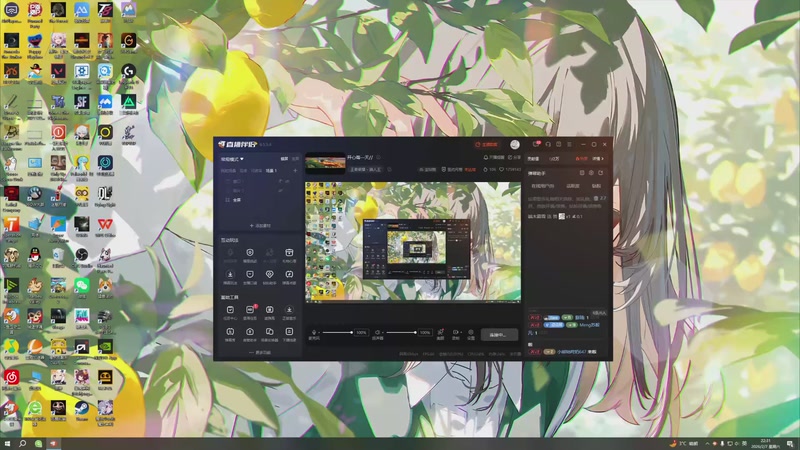Click the red outlined button beside the avatar
800x450 pixels.
click(x=487, y=144)
